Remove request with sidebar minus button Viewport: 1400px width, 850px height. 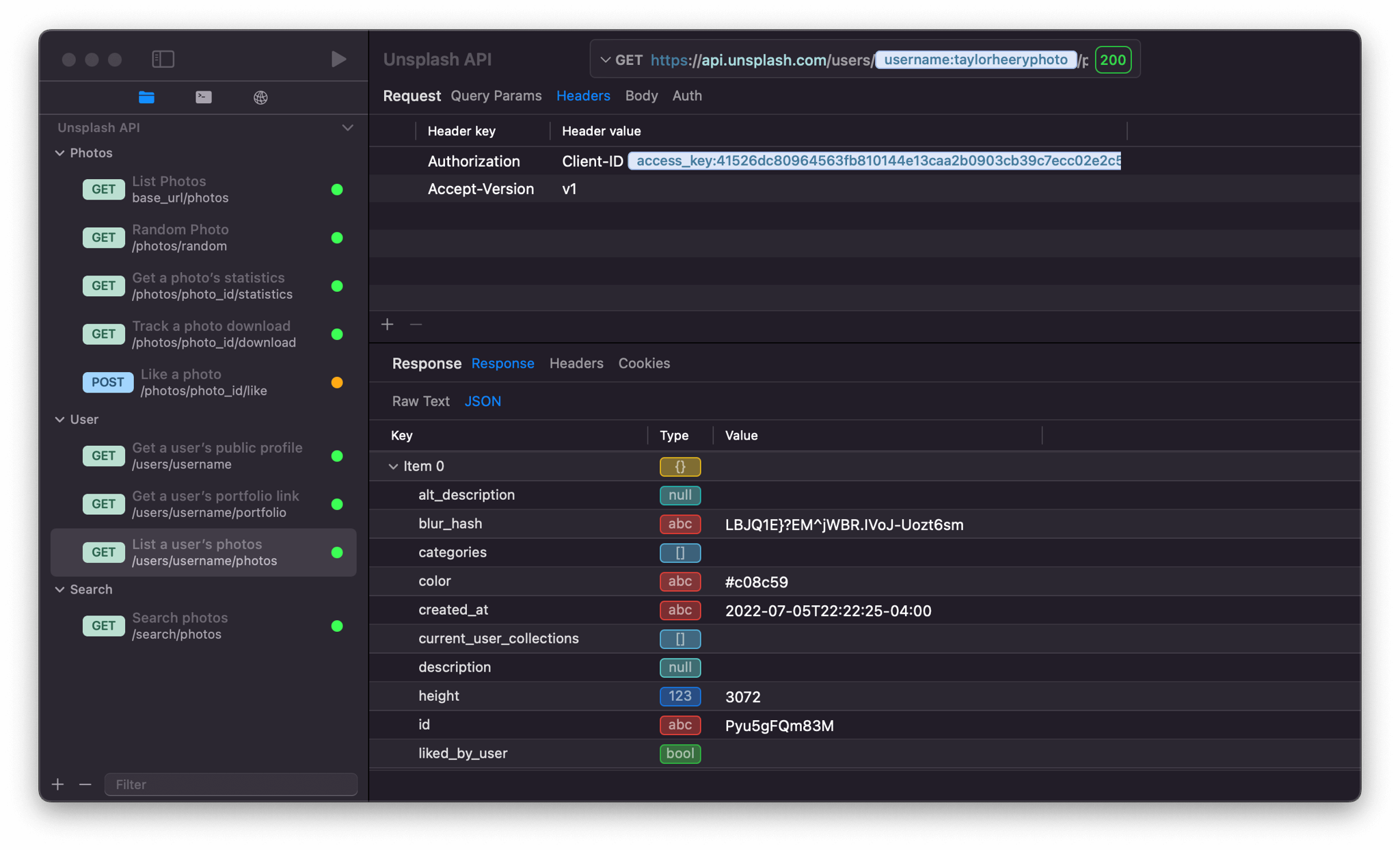tap(85, 784)
